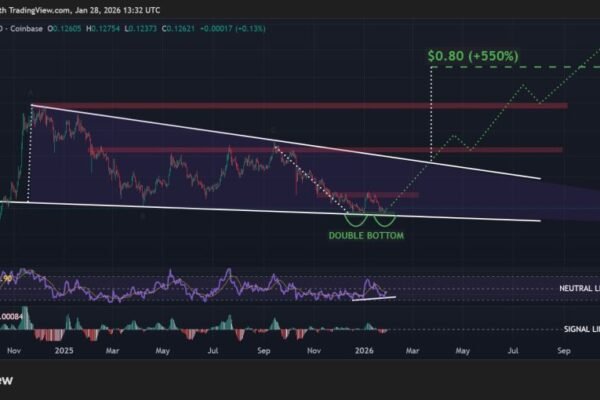Click the $0.80 (+550%) price target label
The height and width of the screenshot is (400, 600).
point(473,57)
